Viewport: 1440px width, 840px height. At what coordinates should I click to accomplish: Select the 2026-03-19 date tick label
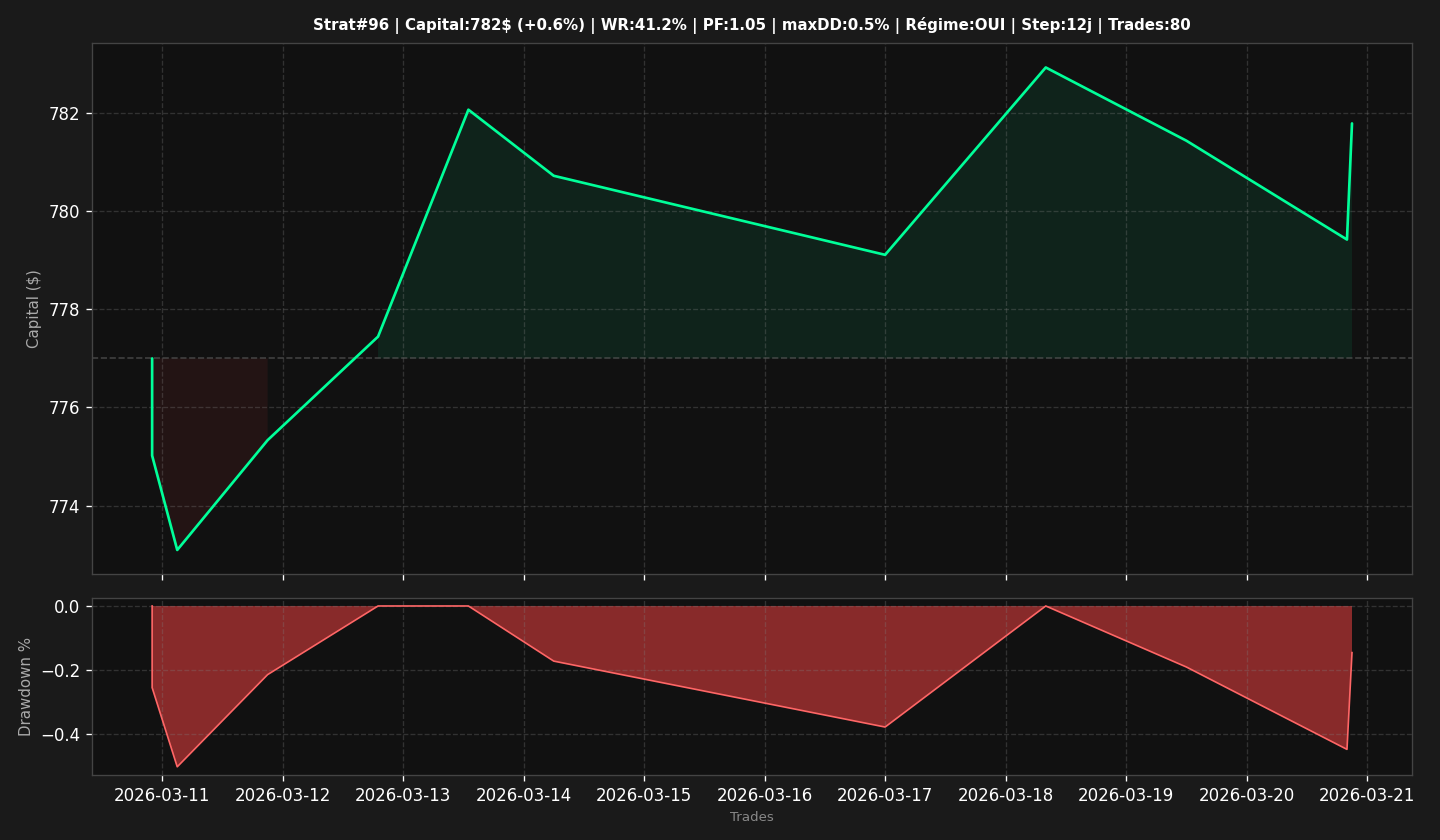point(1126,795)
